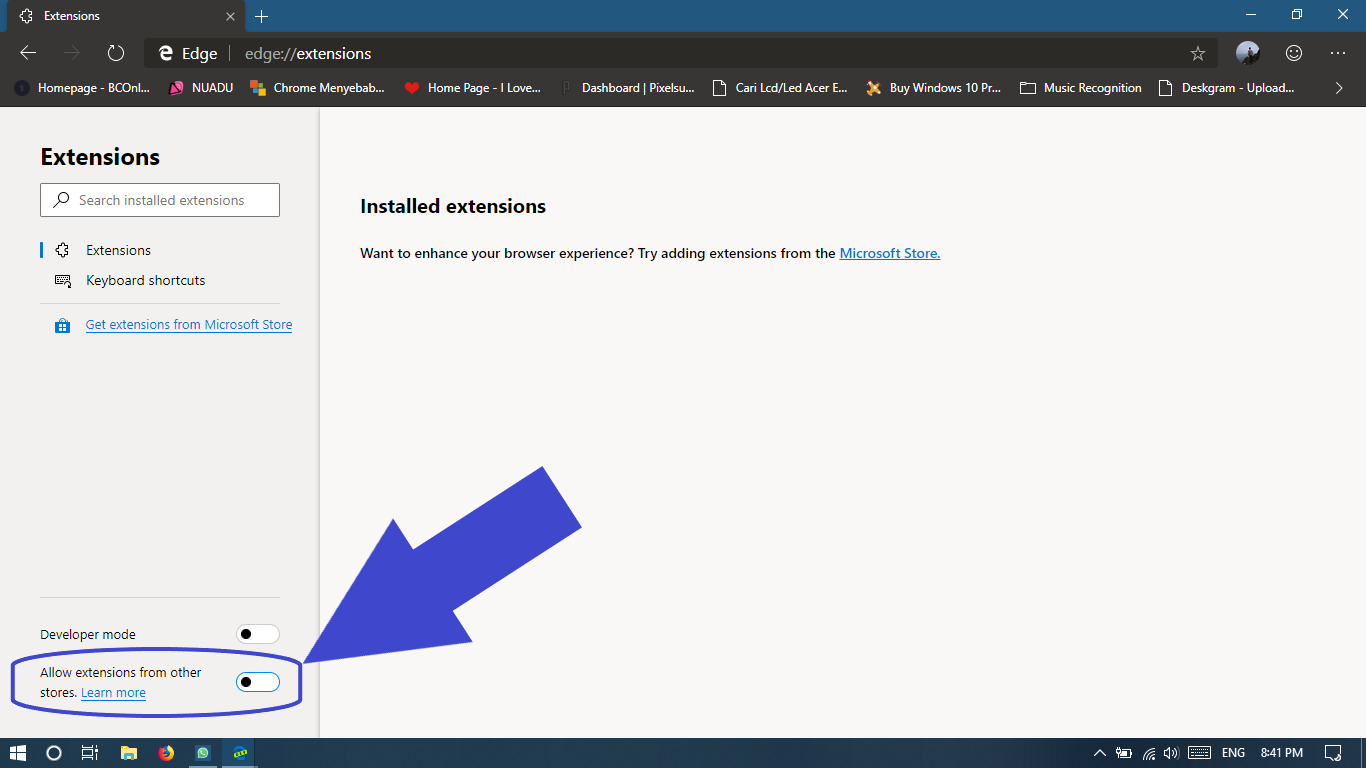This screenshot has width=1366, height=768.
Task: Show hidden system tray icons
Action: tap(1100, 753)
